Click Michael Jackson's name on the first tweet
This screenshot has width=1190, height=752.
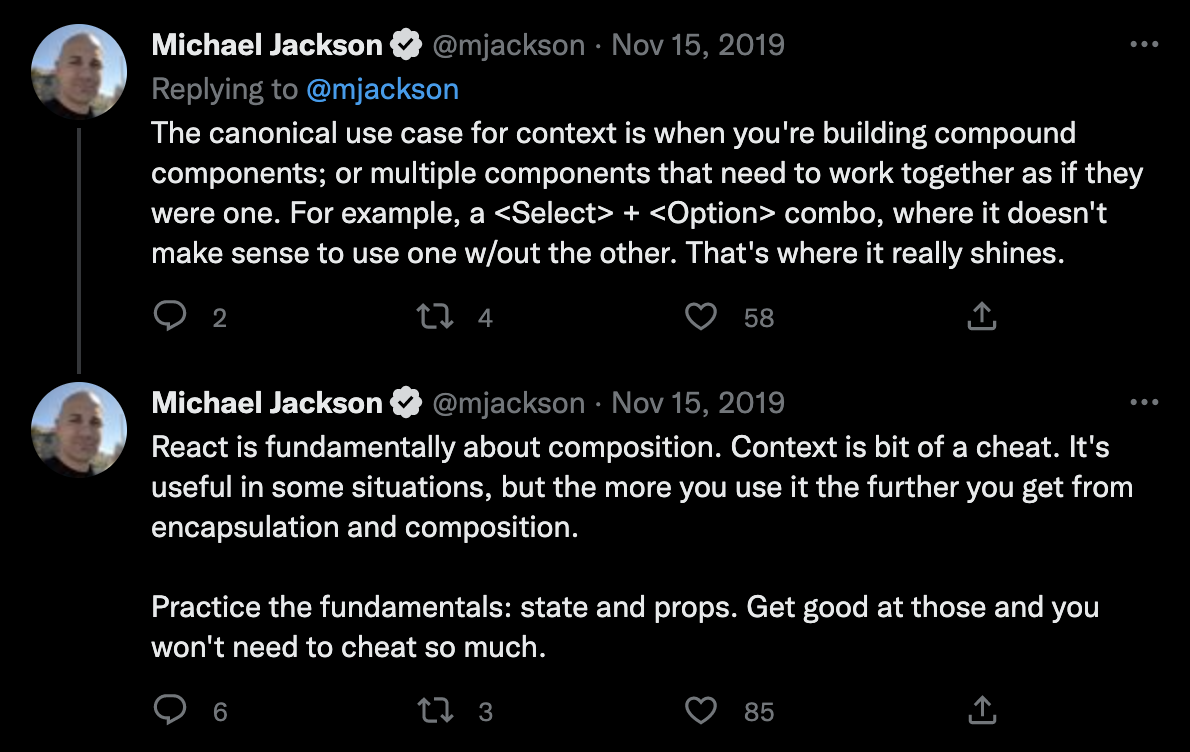click(x=266, y=44)
